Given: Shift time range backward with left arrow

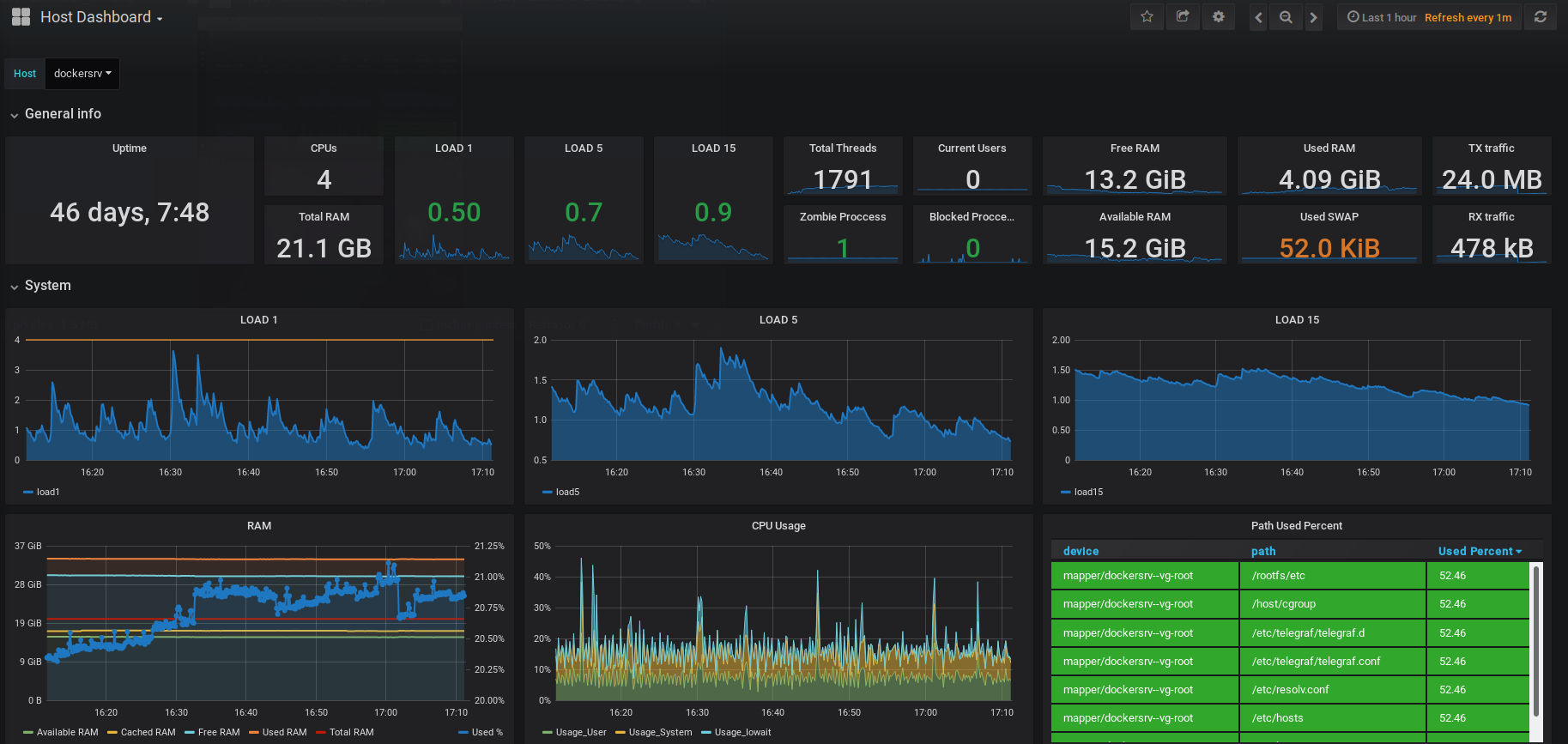Looking at the screenshot, I should 1258,17.
